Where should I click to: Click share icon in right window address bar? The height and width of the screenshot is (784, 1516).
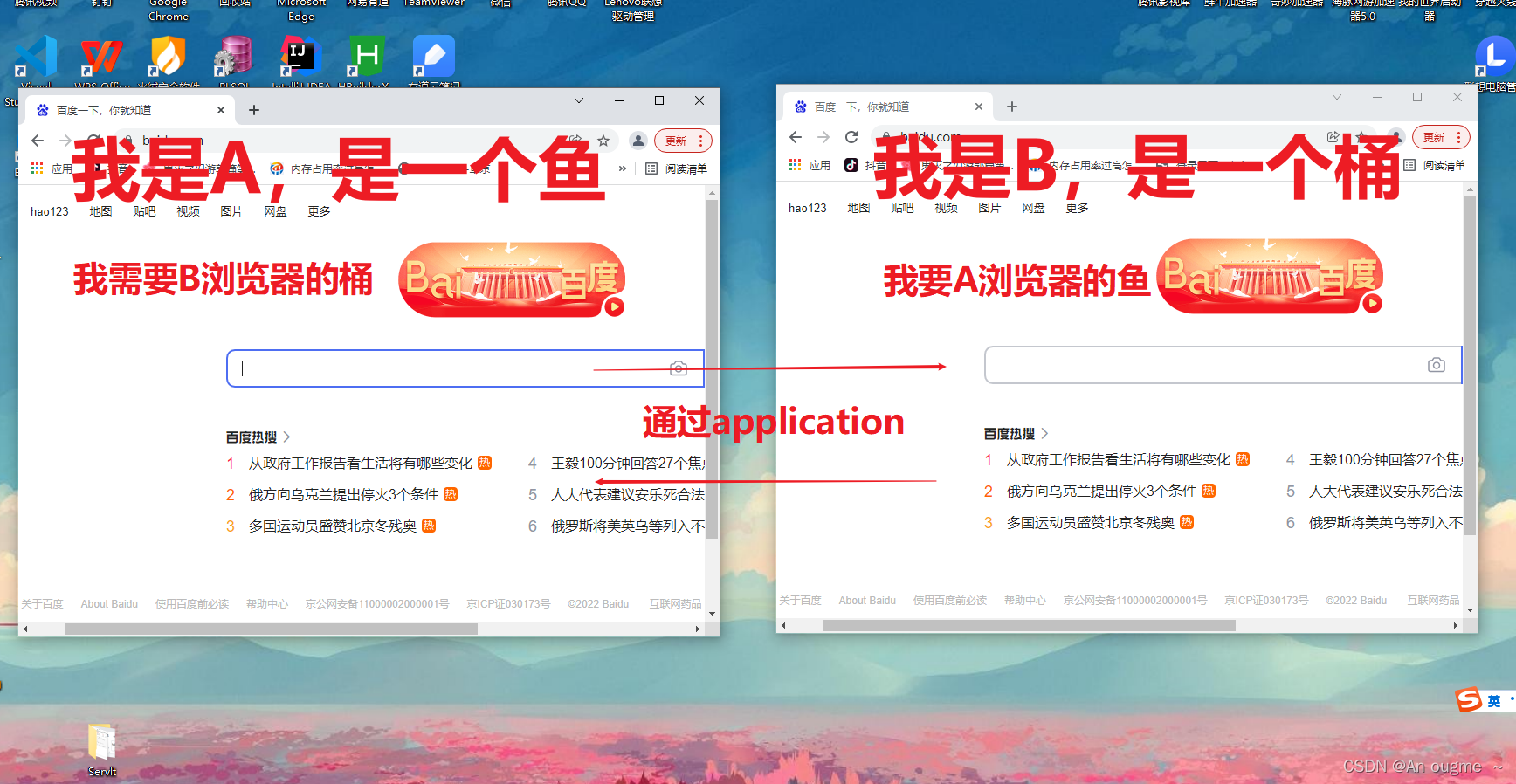tap(1333, 137)
